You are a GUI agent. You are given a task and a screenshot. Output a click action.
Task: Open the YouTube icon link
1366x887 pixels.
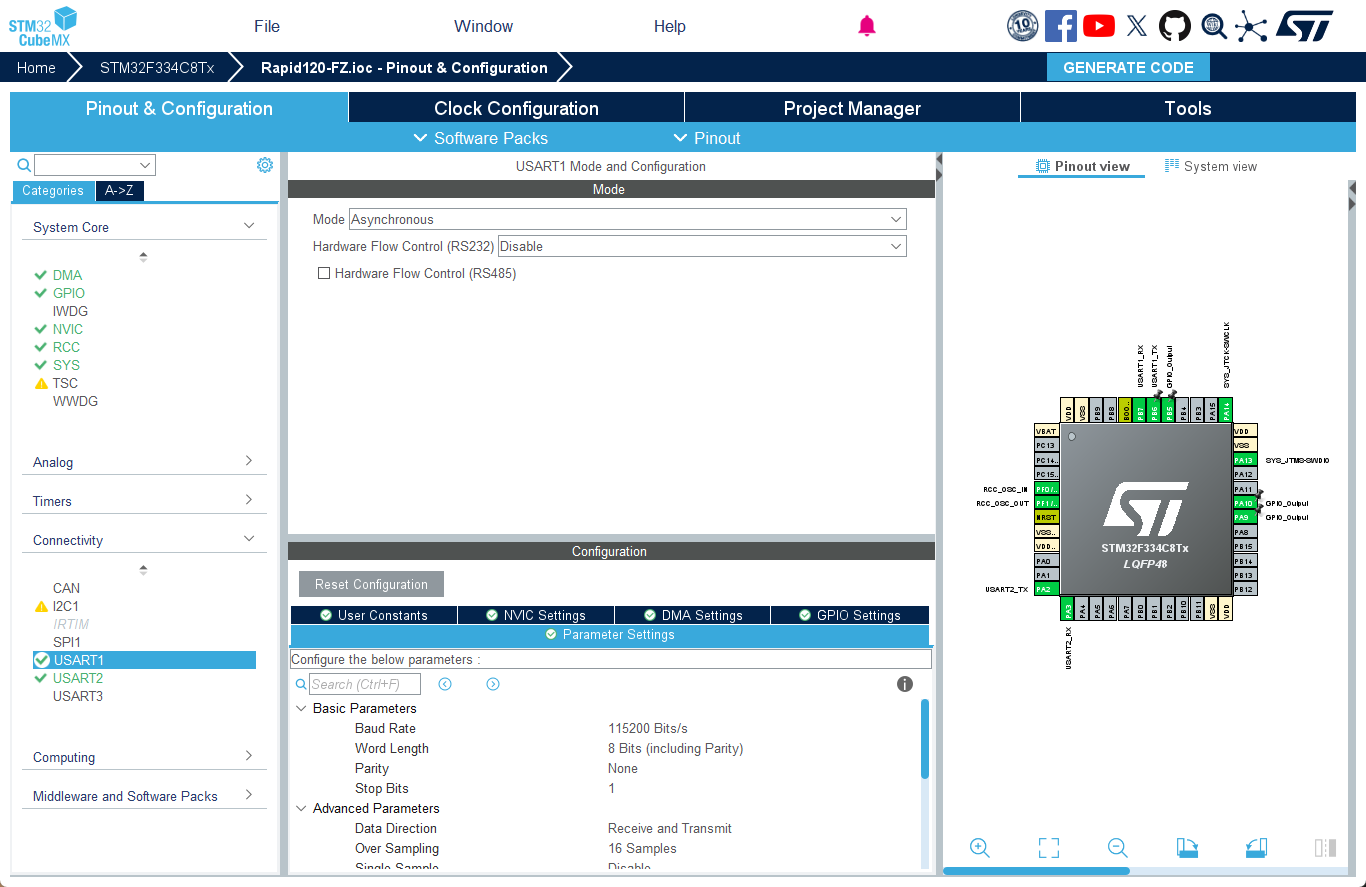coord(1099,26)
